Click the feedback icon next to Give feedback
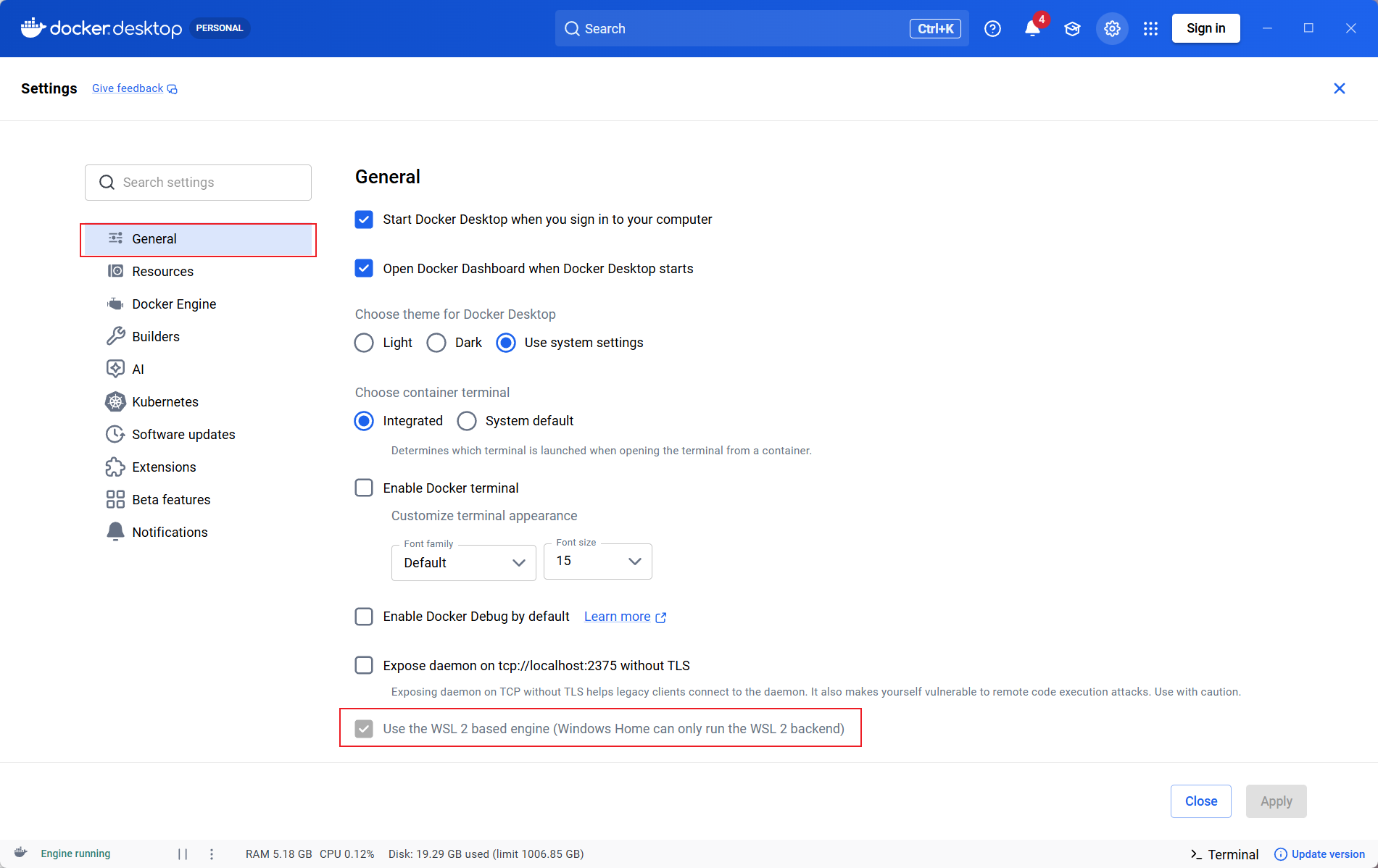This screenshot has height=868, width=1378. (x=172, y=89)
